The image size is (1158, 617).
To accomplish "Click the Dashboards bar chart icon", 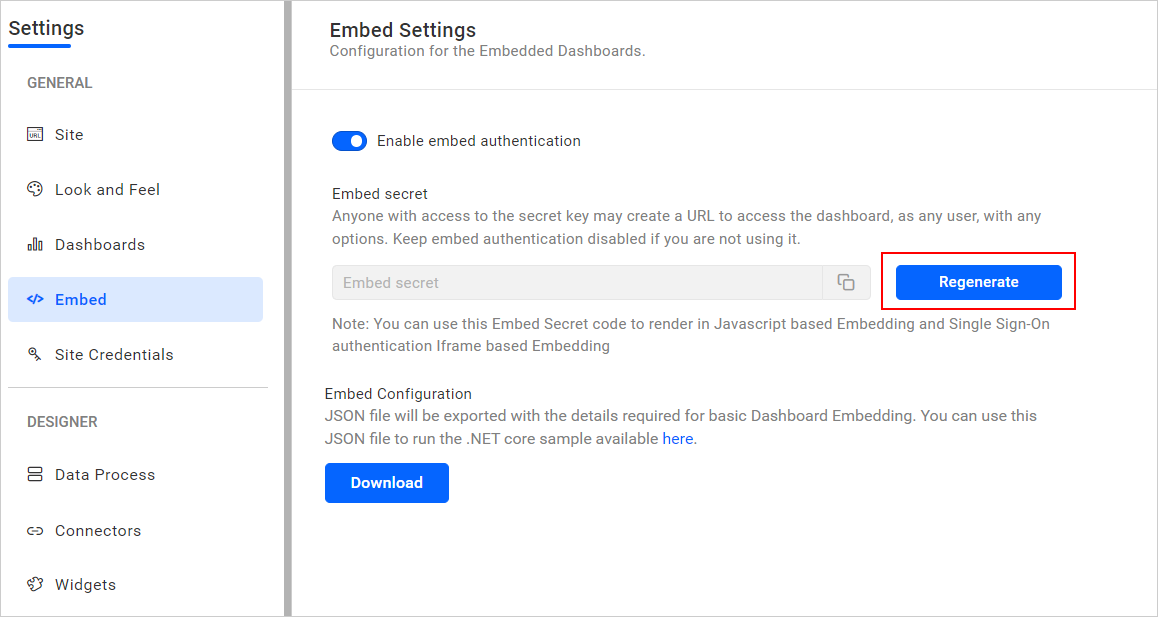I will coord(35,245).
